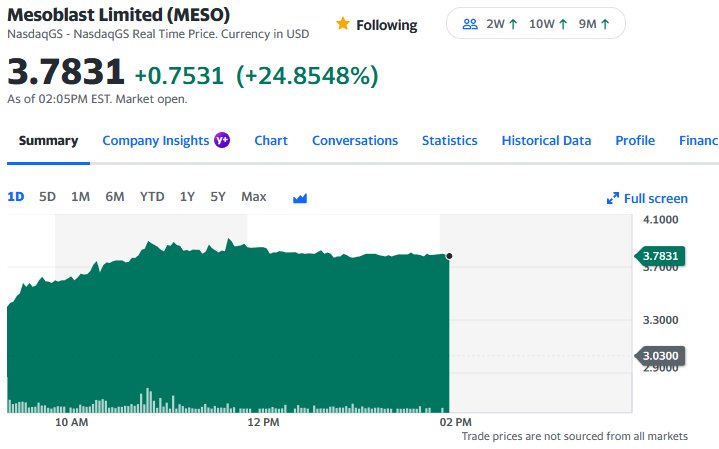The image size is (719, 449).
Task: Go to the Statistics tab
Action: coord(449,141)
